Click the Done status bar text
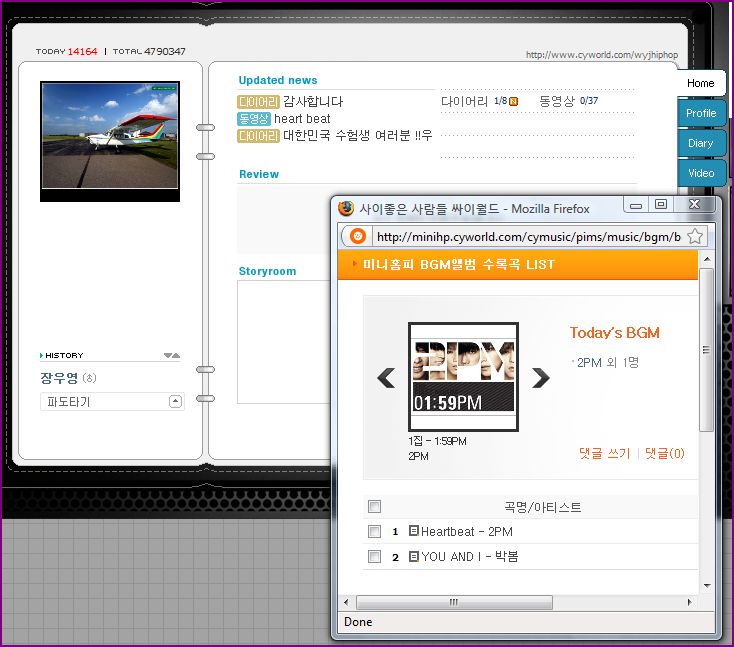The height and width of the screenshot is (647, 734). pos(358,622)
